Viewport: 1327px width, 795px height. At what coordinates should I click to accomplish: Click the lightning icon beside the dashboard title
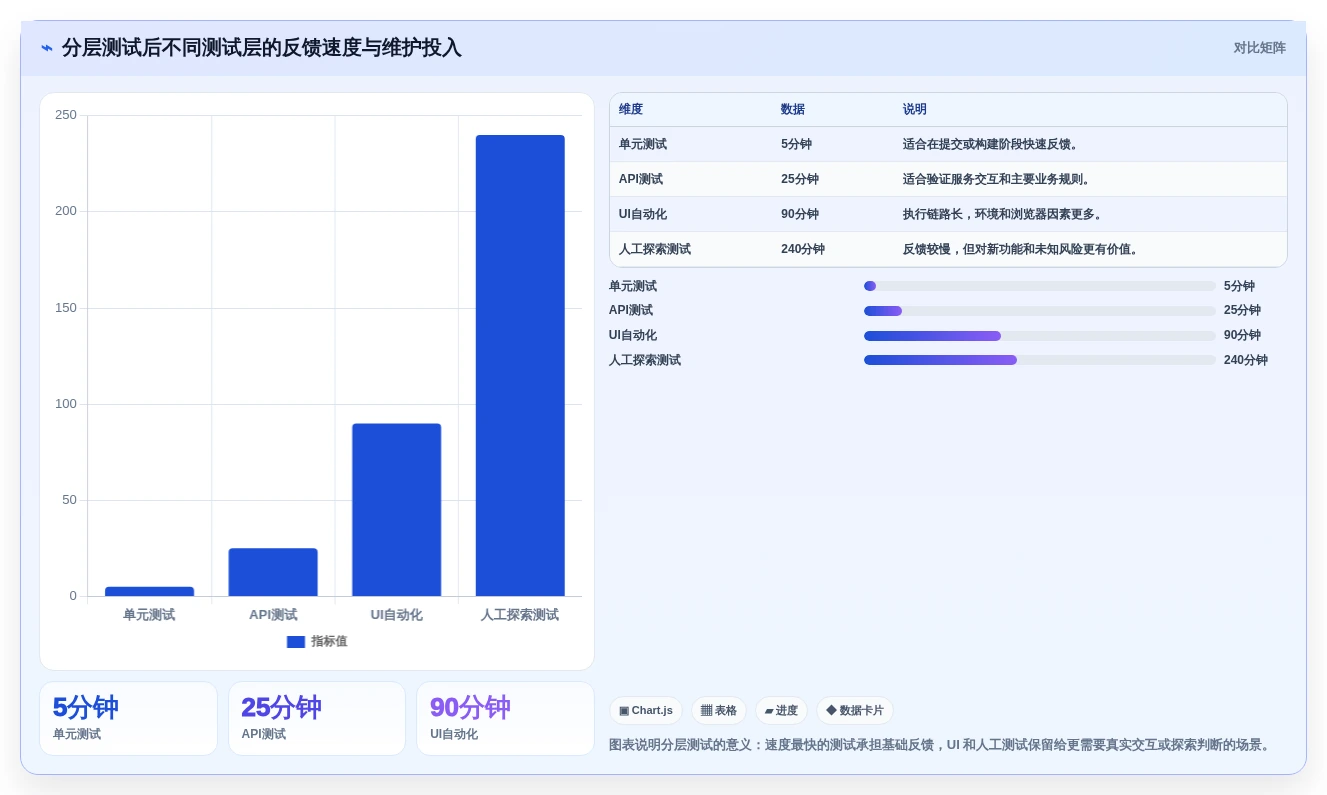coord(47,48)
